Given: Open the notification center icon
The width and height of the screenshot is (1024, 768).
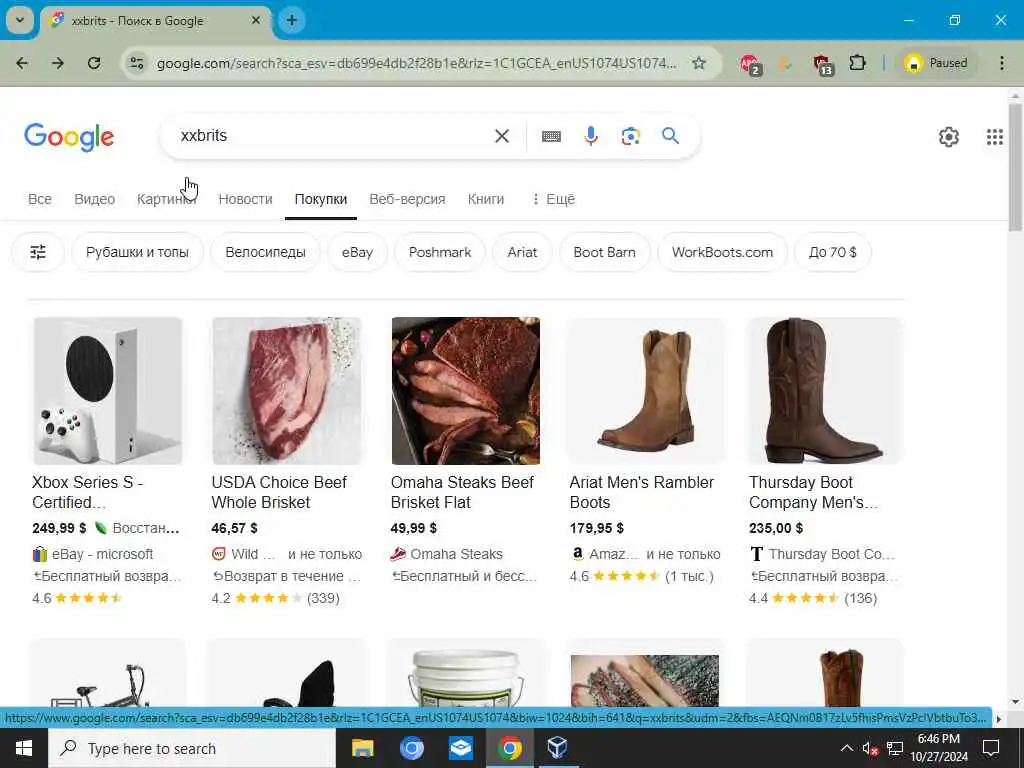Looking at the screenshot, I should (x=991, y=748).
